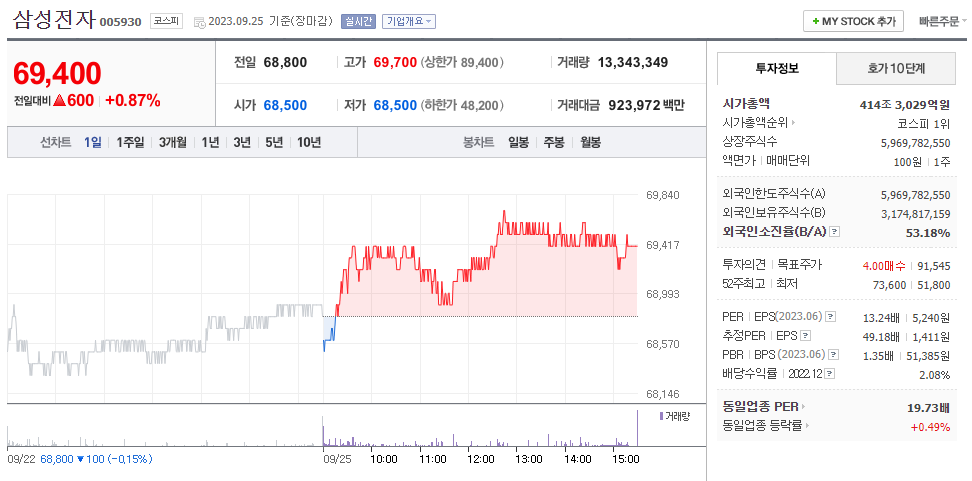The width and height of the screenshot is (972, 481).
Task: Click the 전일 68,800 value
Action: [285, 62]
